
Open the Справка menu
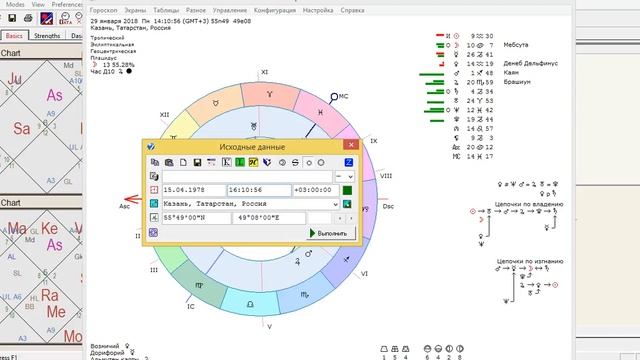352,10
